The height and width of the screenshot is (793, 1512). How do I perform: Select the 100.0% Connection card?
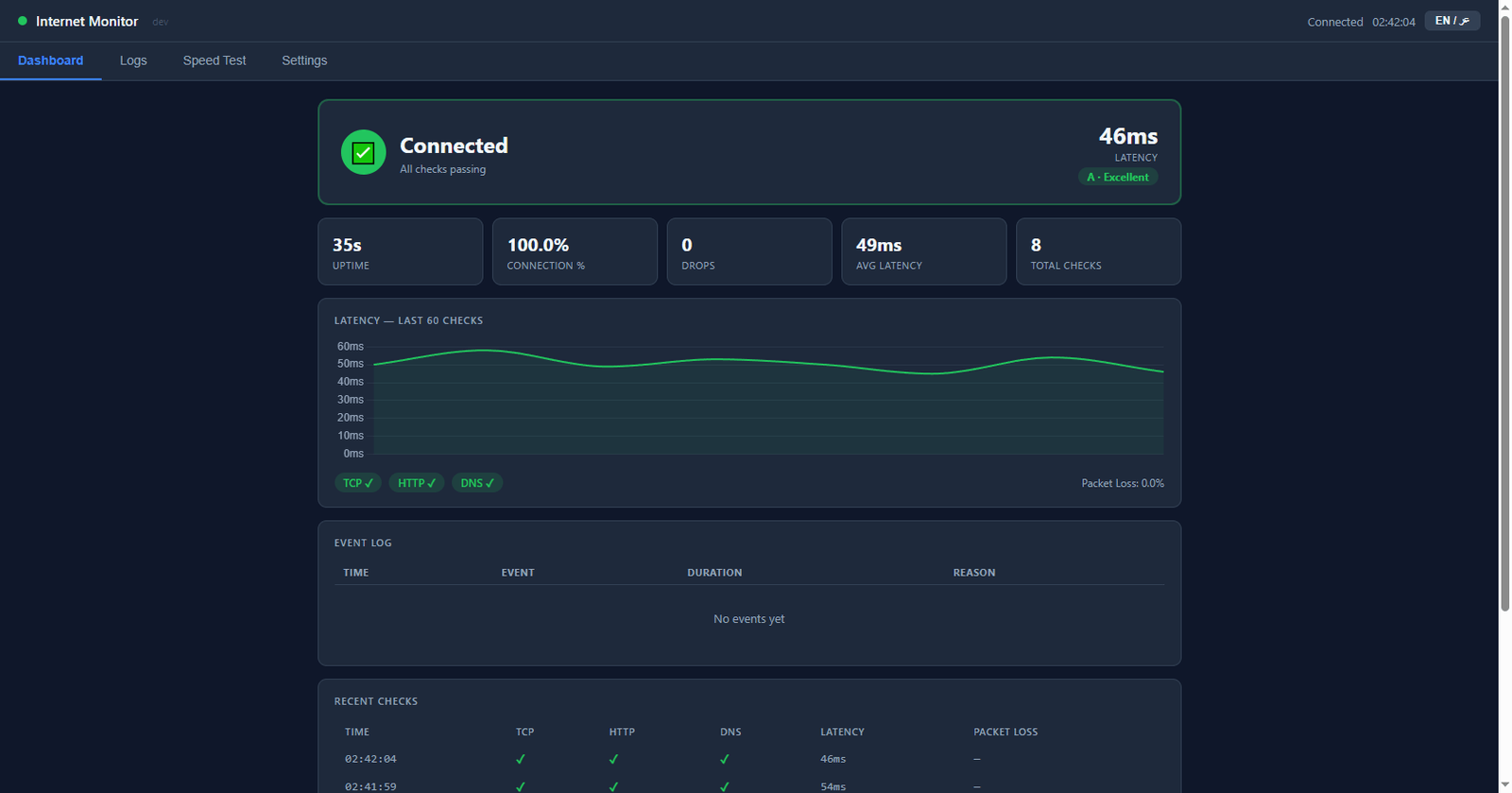(575, 251)
